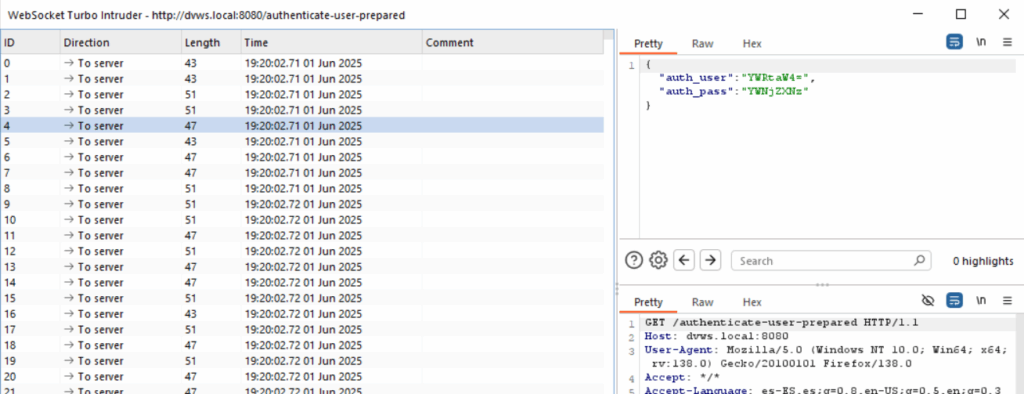Select message row with ID 7
Image resolution: width=1024 pixels, height=394 pixels.
302,172
